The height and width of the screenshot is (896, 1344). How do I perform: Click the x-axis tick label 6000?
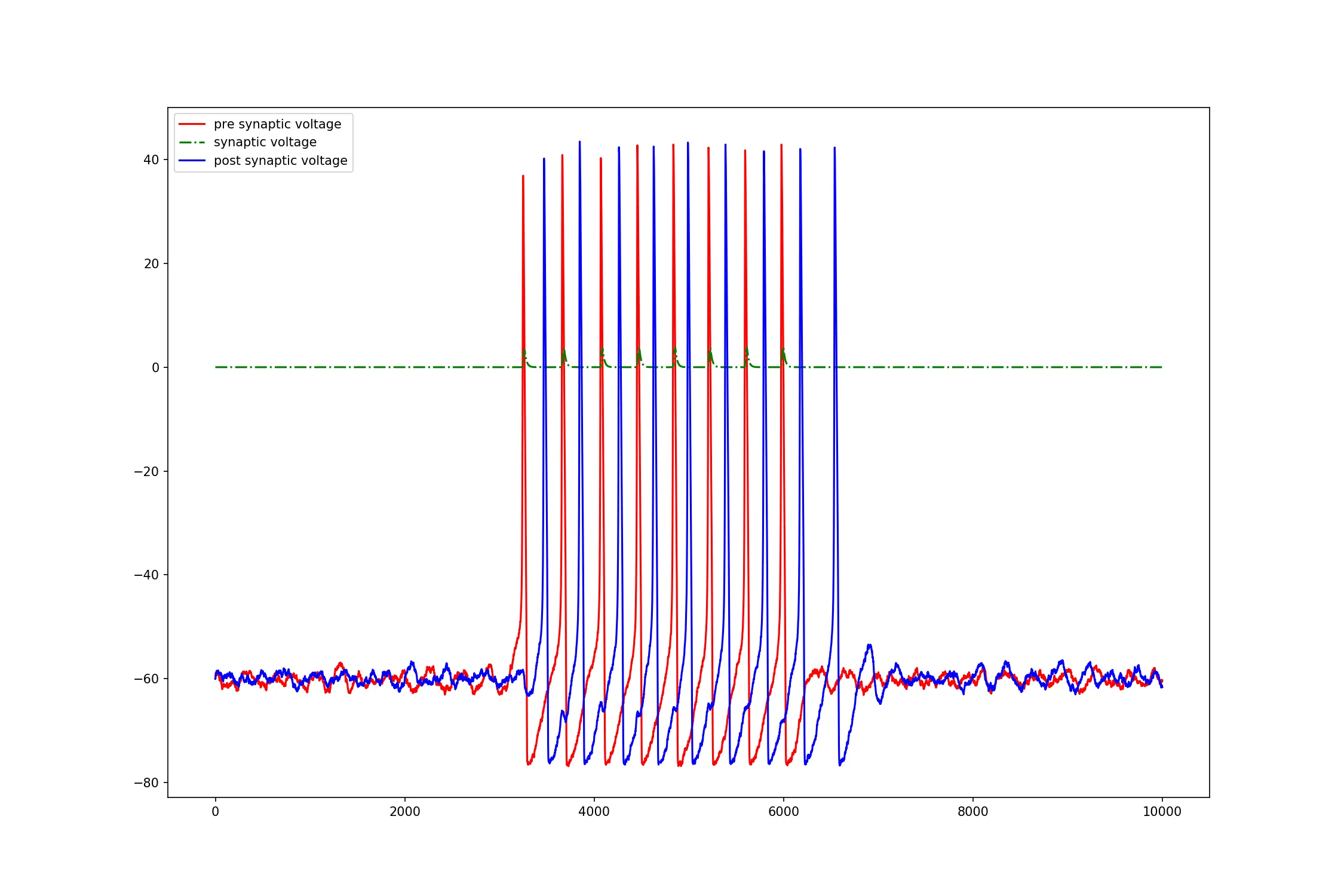(783, 812)
